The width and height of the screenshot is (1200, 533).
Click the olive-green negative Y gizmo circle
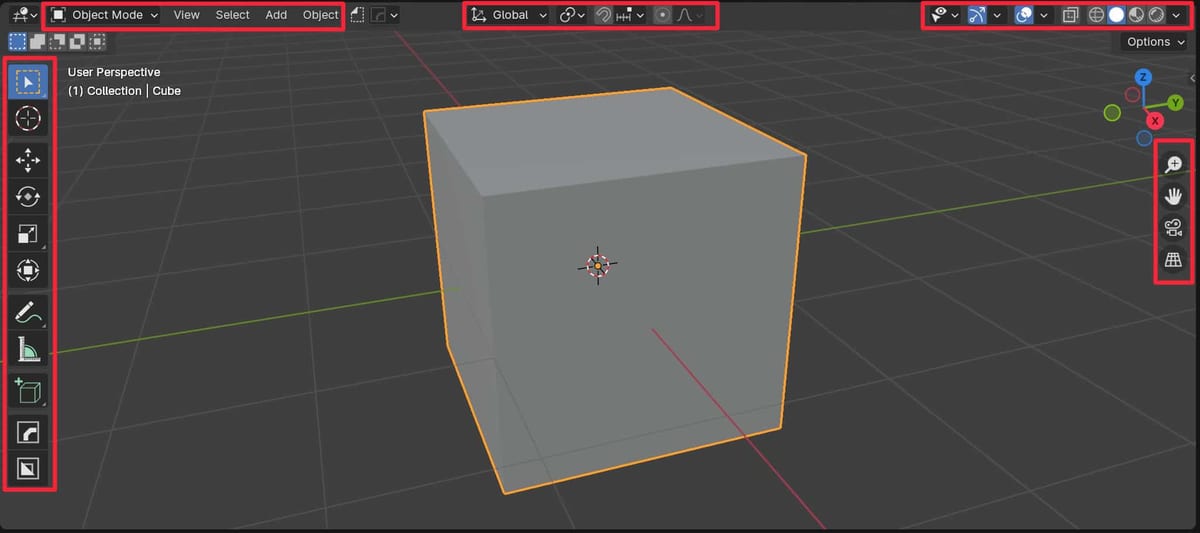(x=1112, y=114)
